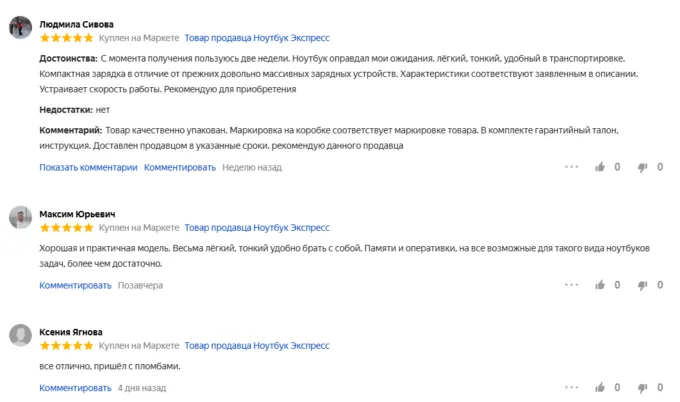Dislike Людмила Сивова's review with thumbs down

point(643,168)
